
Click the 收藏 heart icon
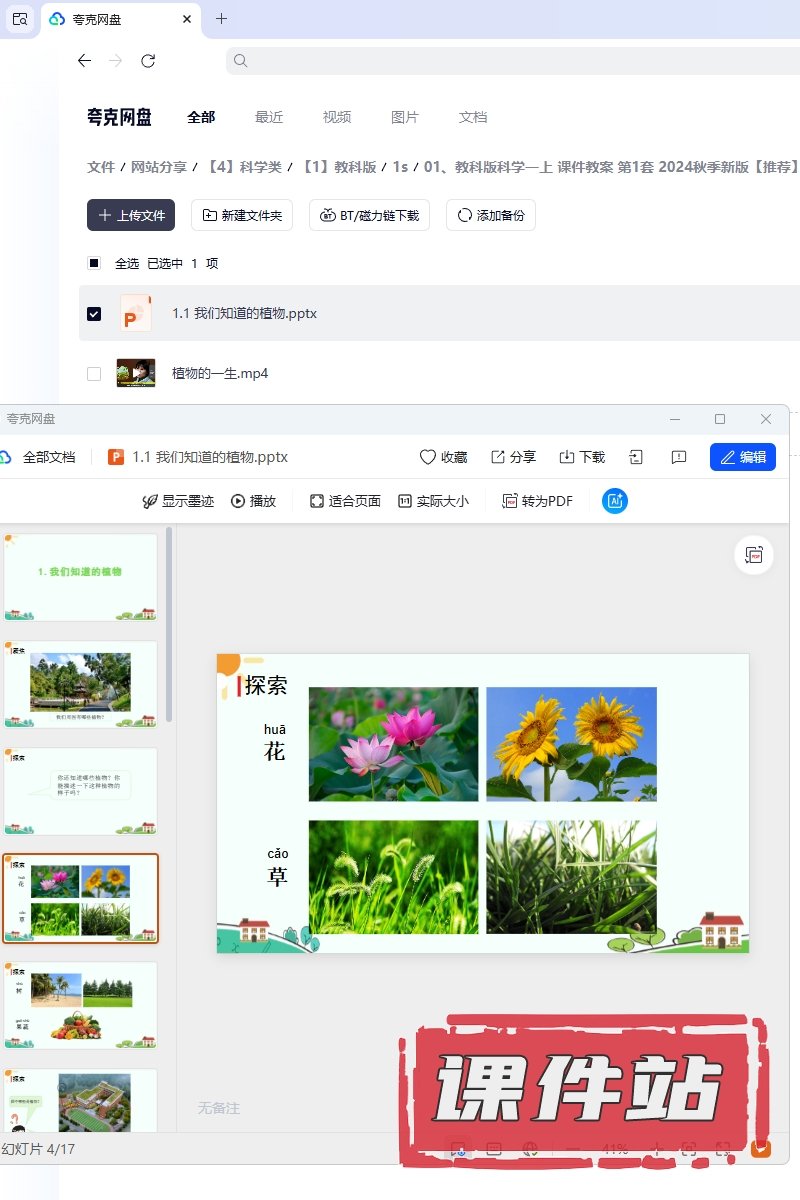(x=428, y=457)
